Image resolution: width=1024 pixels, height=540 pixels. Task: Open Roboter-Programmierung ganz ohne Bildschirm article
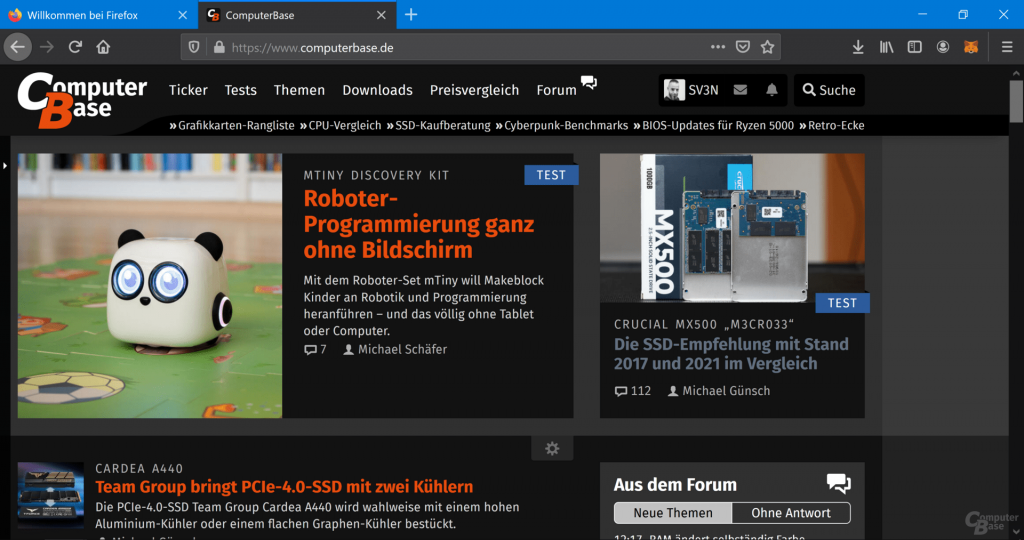tap(419, 224)
